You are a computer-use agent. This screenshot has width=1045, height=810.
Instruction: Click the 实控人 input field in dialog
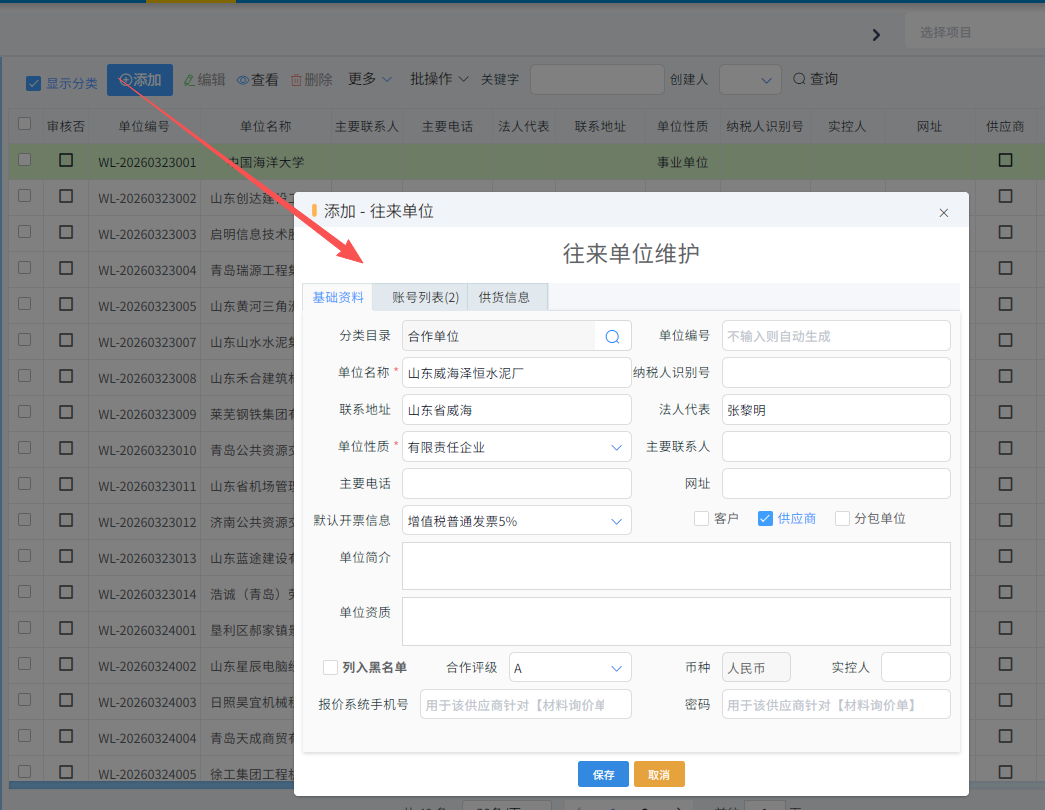pos(916,667)
